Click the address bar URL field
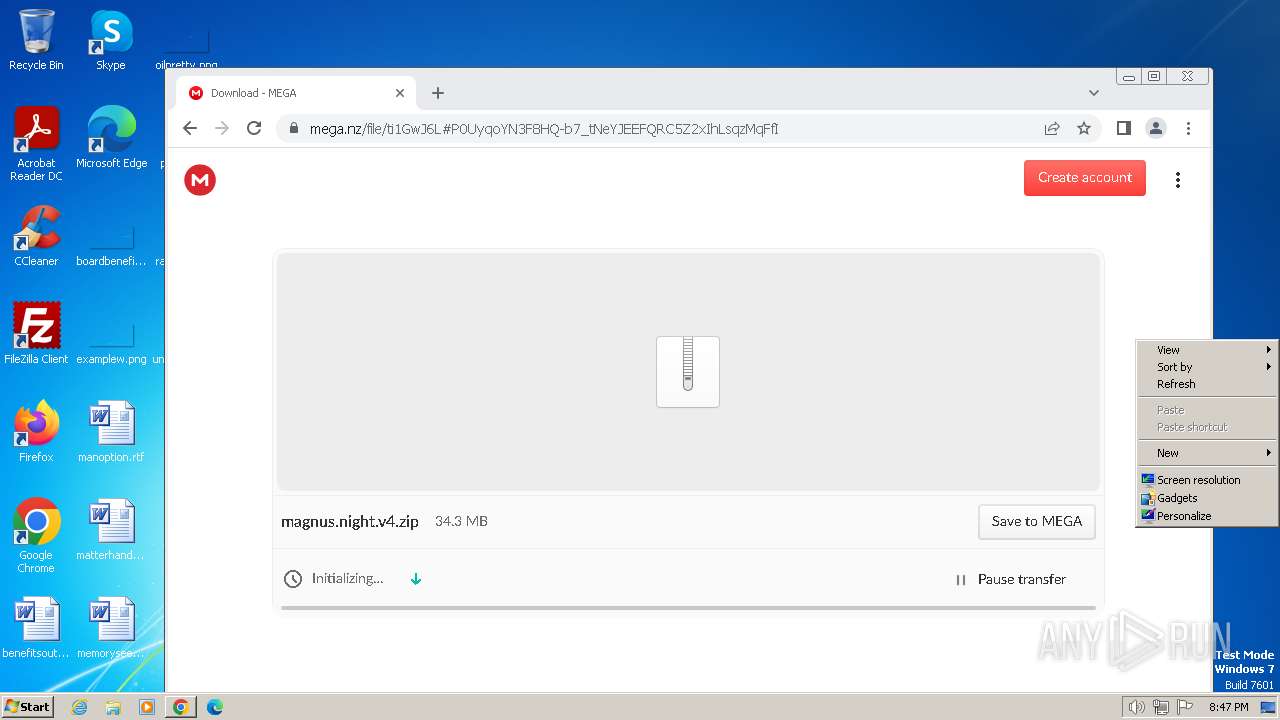This screenshot has height=720, width=1280. pos(660,128)
